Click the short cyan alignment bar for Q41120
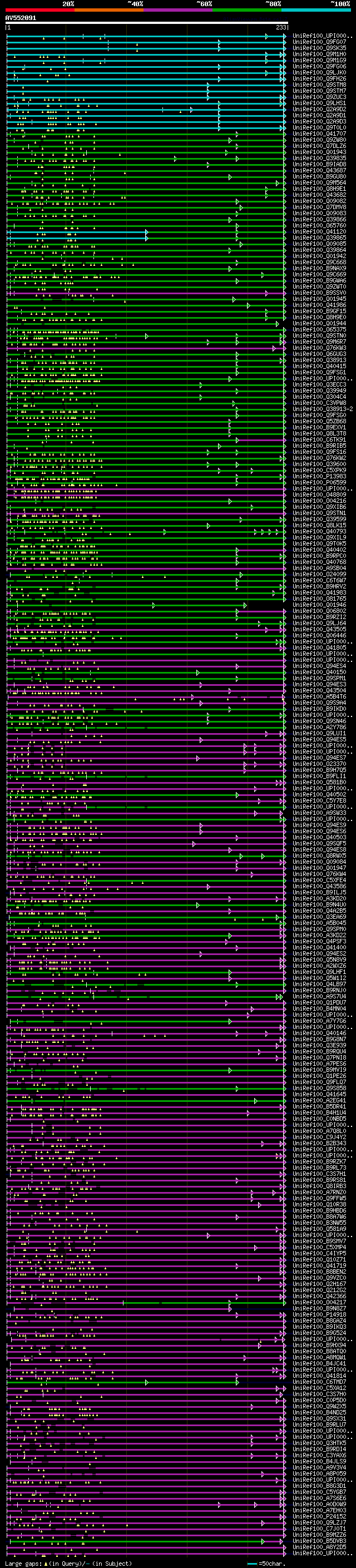 (x=77, y=232)
